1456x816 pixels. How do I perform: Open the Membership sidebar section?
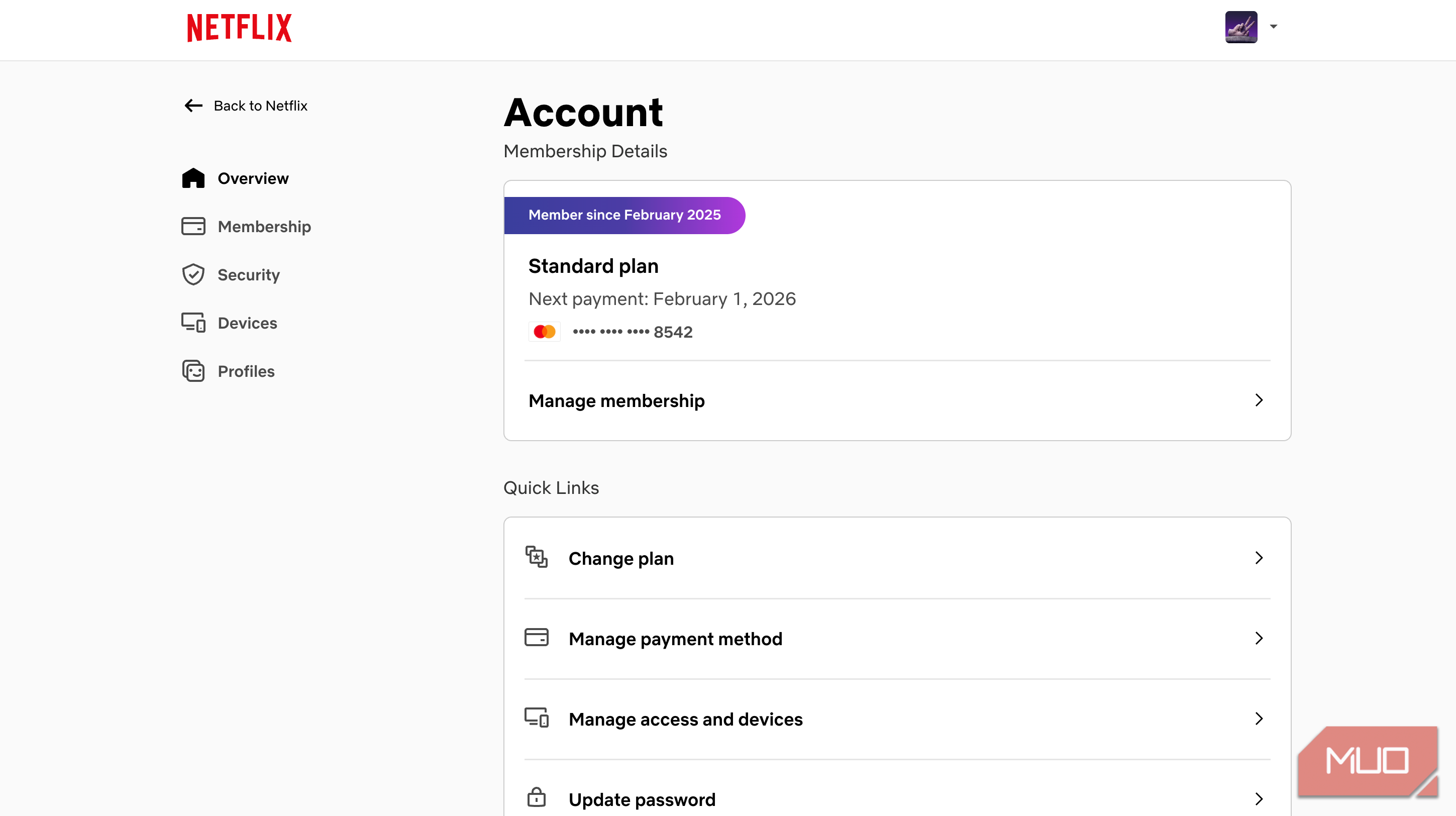click(x=264, y=227)
